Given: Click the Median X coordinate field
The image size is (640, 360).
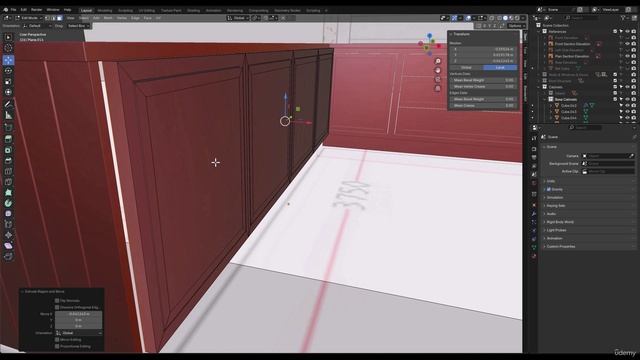Looking at the screenshot, I should coord(483,49).
